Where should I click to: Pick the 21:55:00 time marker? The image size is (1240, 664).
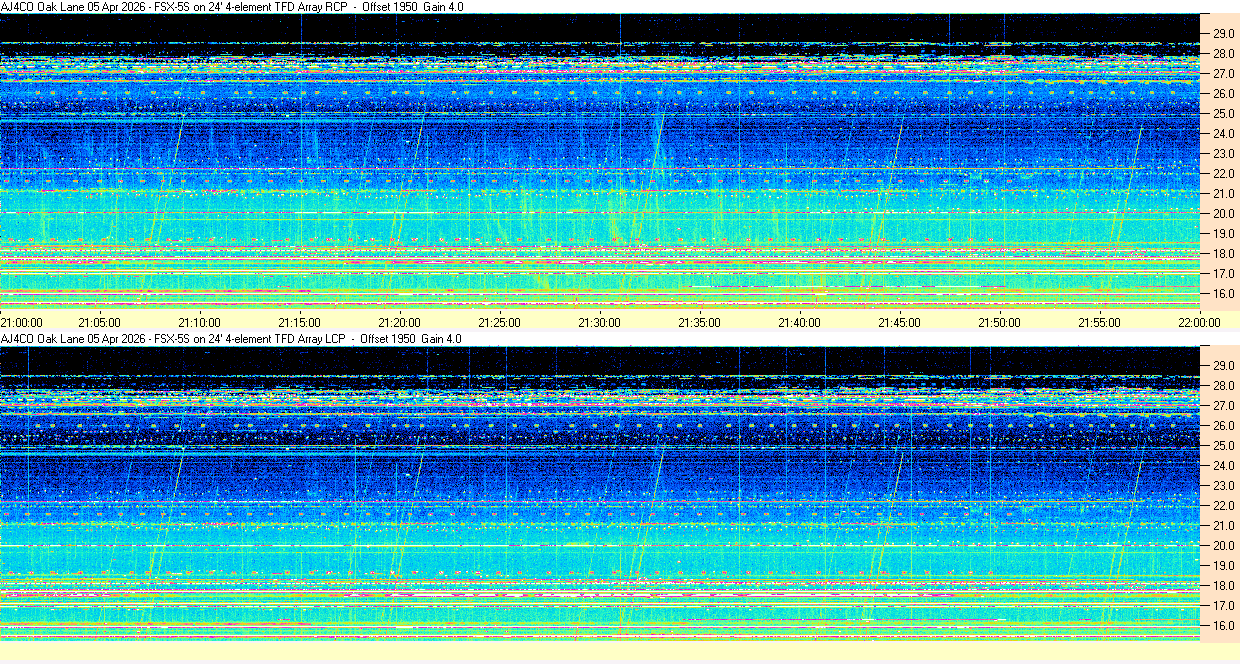(1099, 323)
